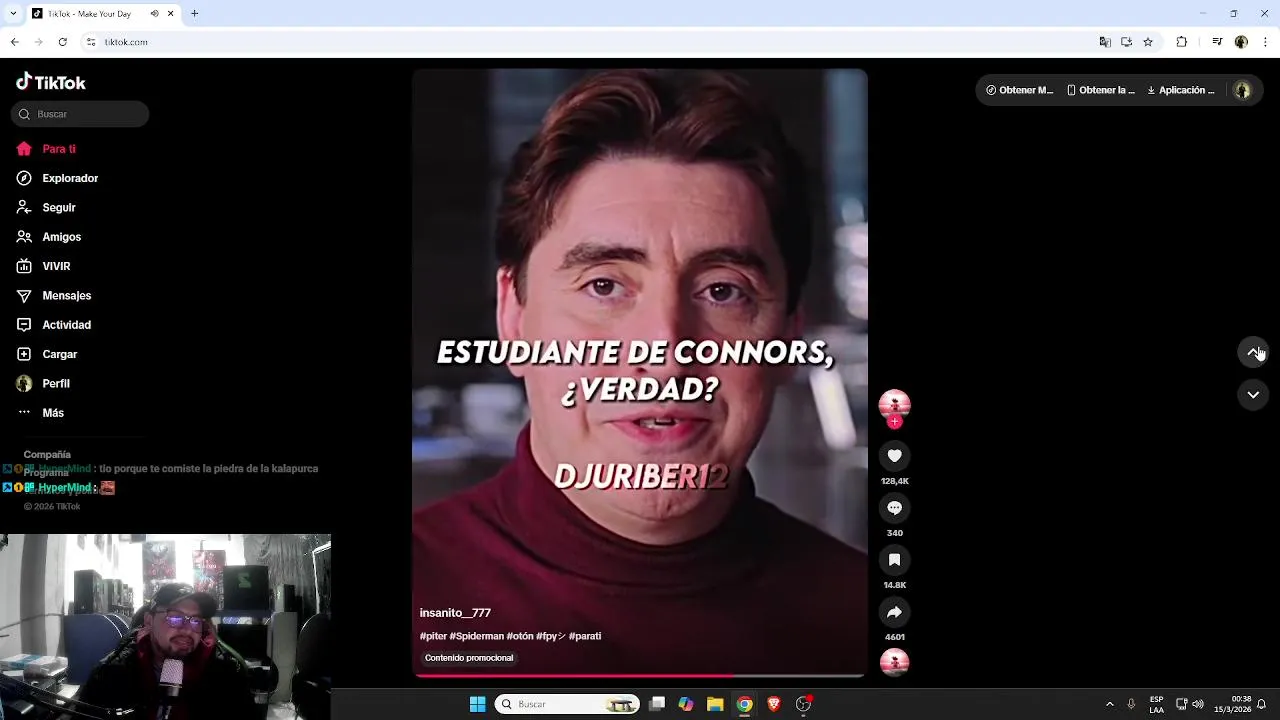Open Chrome profile avatar
Image resolution: width=1280 pixels, height=720 pixels.
[1241, 42]
